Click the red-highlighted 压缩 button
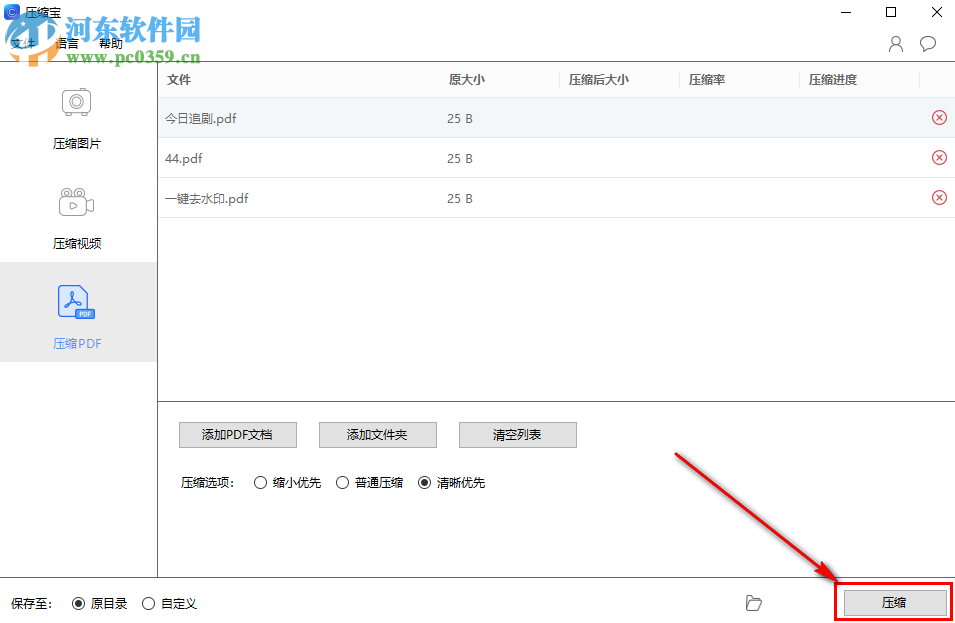955x623 pixels. 893,602
